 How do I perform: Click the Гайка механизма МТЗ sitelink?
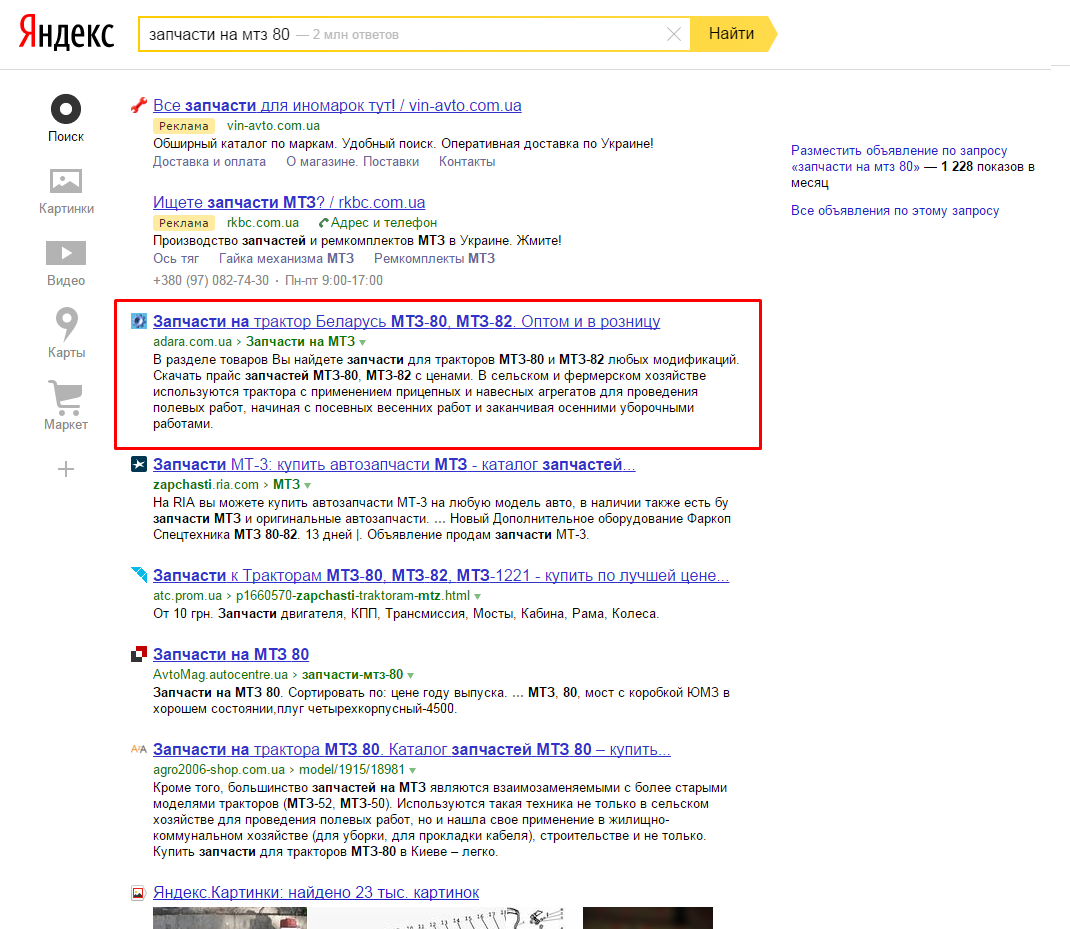287,259
